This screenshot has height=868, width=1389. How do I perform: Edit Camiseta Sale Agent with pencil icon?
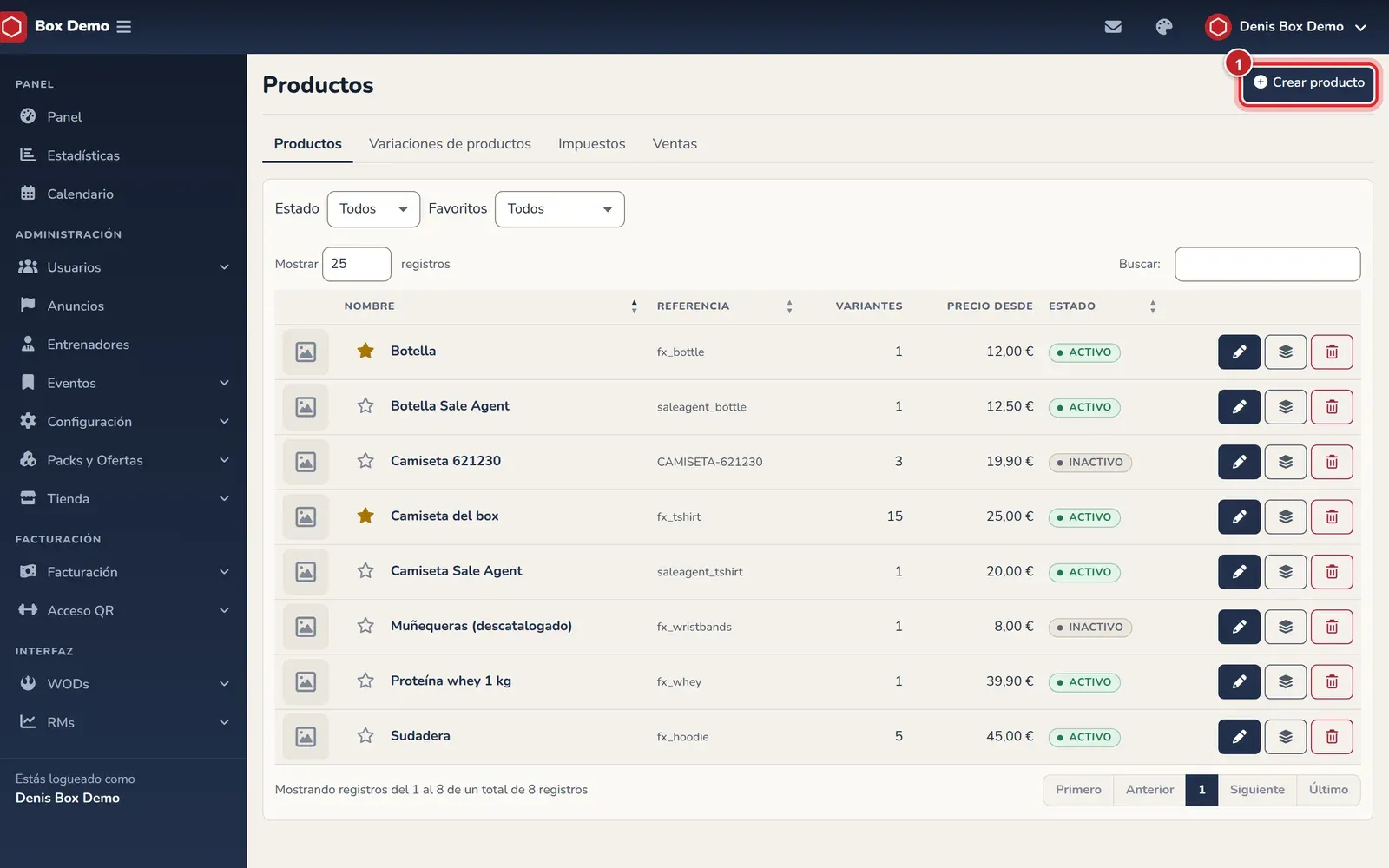point(1239,572)
